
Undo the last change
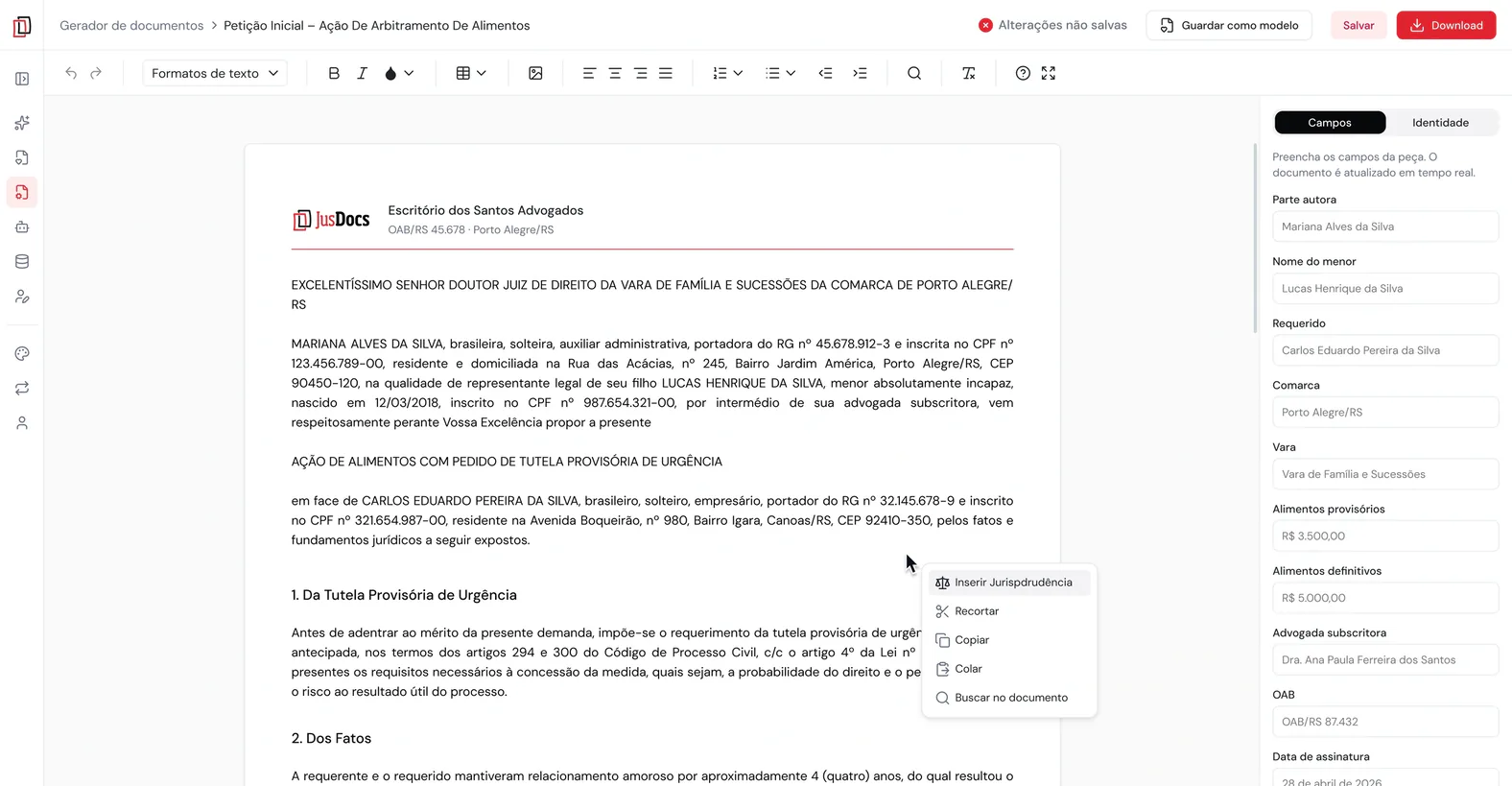pyautogui.click(x=71, y=73)
